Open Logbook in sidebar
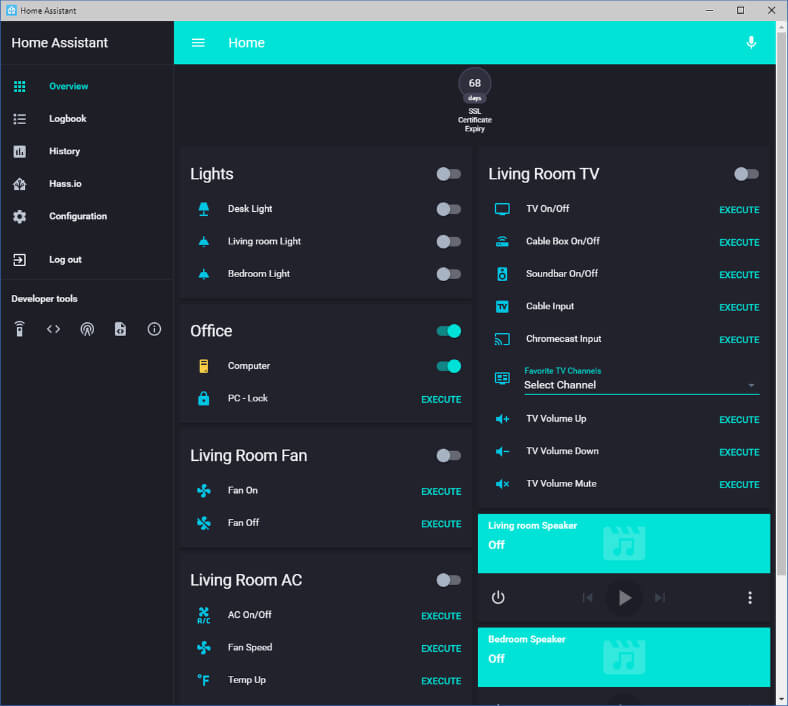 pyautogui.click(x=87, y=119)
